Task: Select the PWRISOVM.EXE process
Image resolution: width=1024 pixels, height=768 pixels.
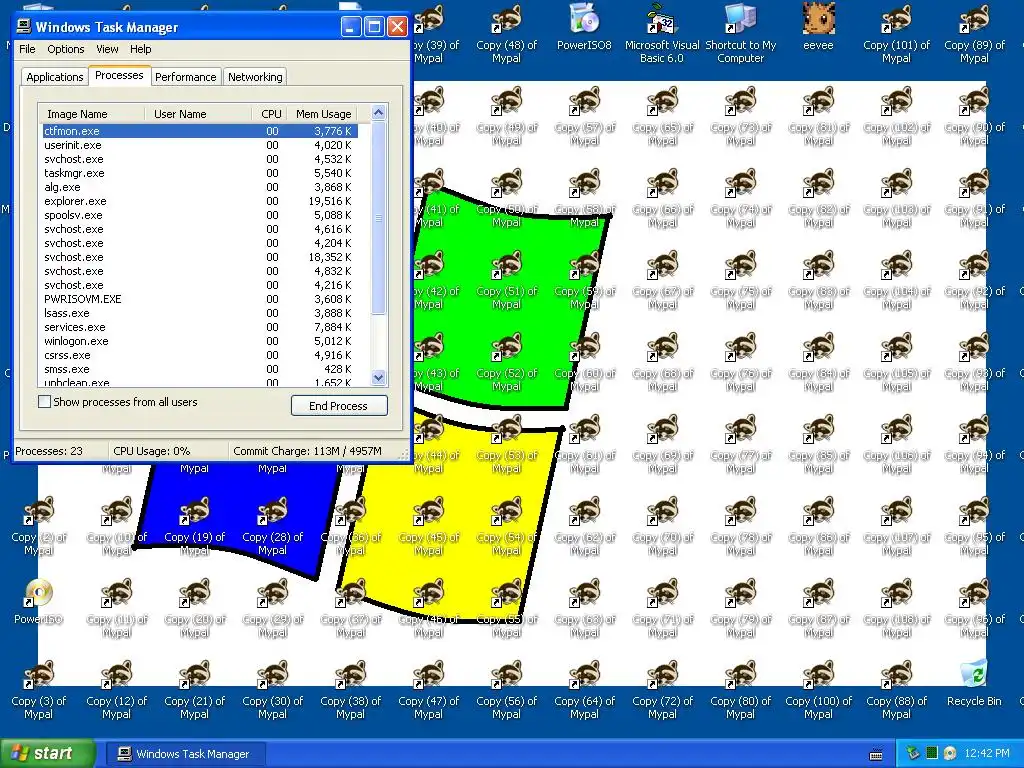Action: point(200,299)
